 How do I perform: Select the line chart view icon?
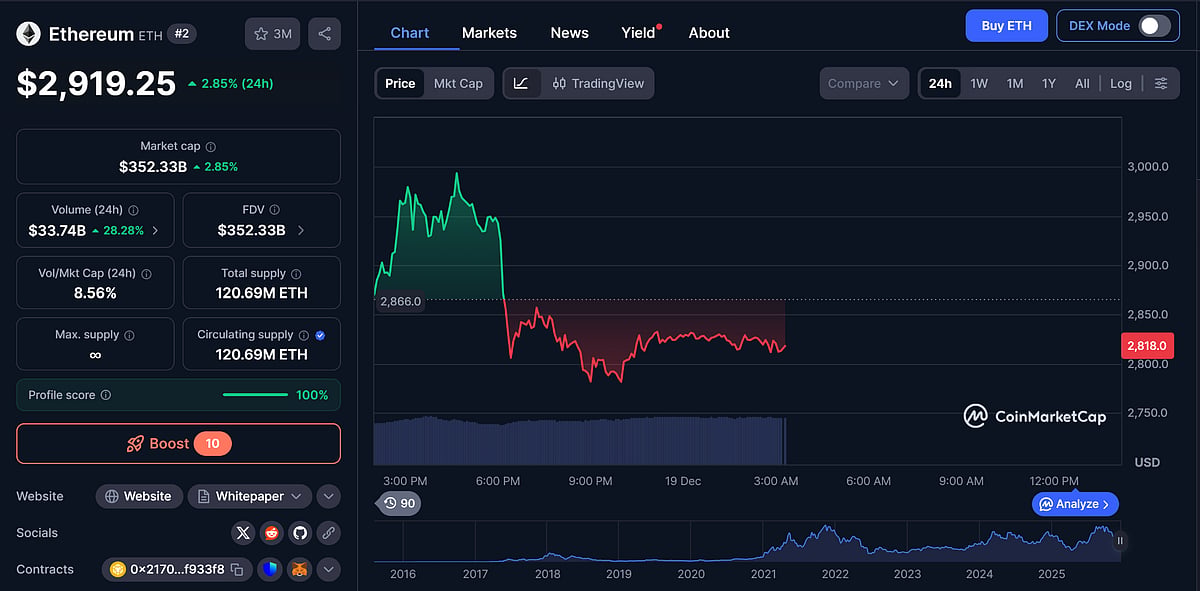[521, 83]
